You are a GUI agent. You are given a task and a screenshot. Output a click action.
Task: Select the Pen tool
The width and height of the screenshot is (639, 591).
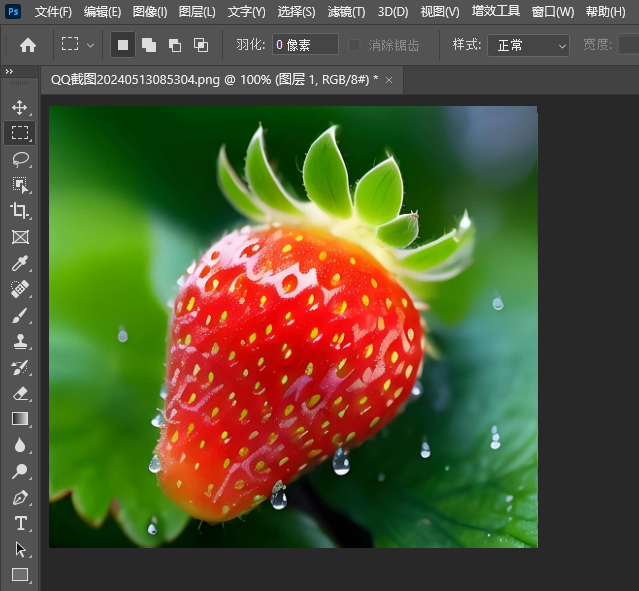tap(20, 497)
